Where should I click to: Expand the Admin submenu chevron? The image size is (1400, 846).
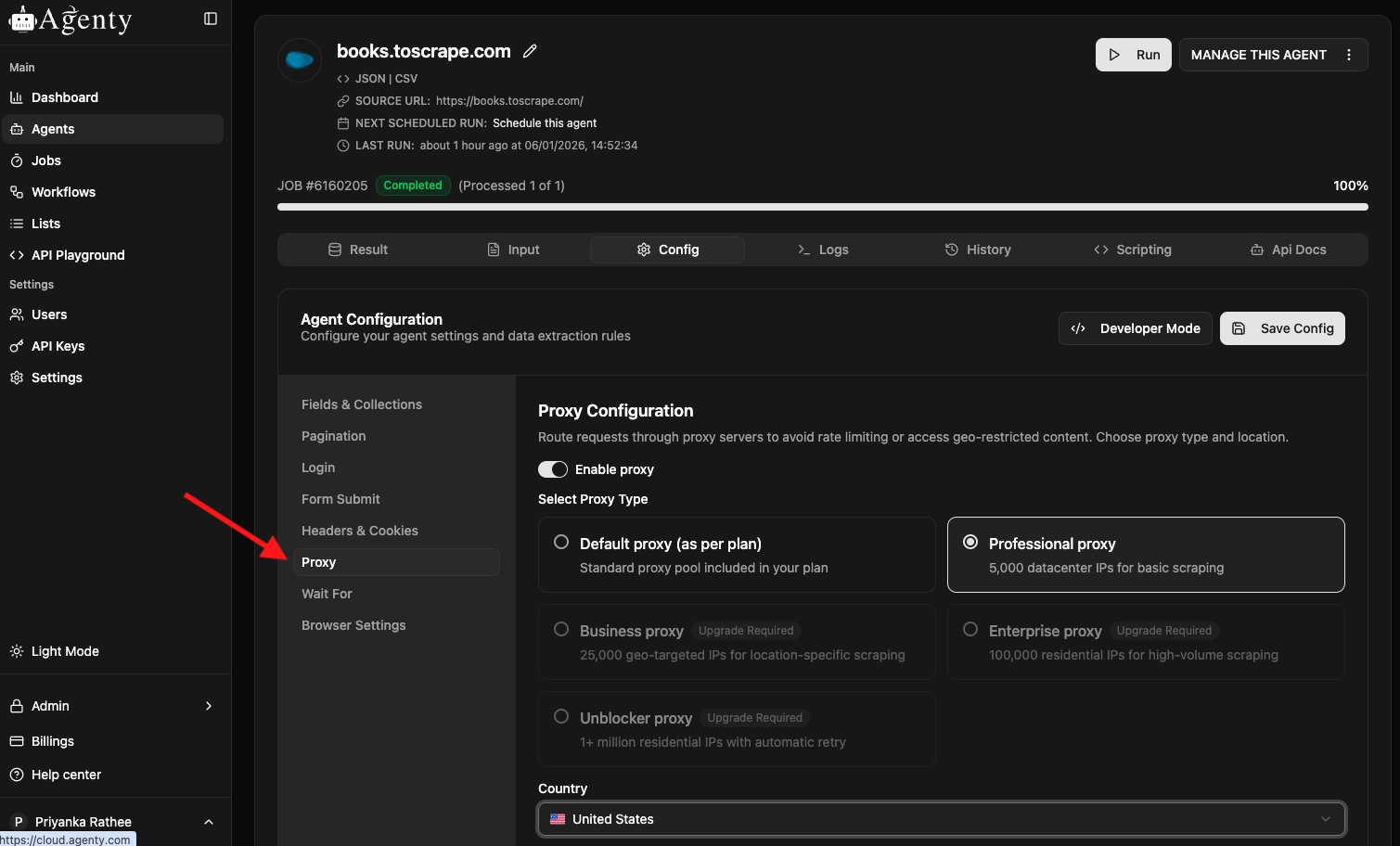point(209,706)
